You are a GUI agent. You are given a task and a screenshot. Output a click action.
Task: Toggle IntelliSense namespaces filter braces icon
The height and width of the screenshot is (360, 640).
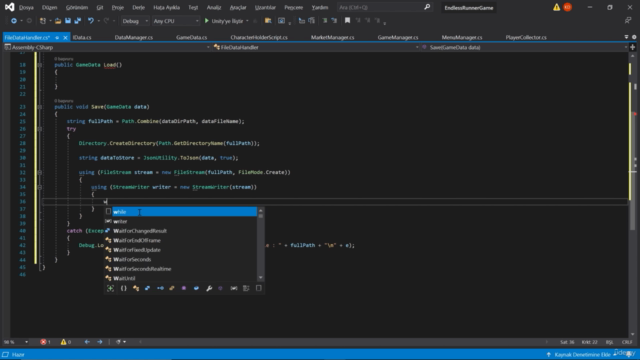(x=124, y=288)
